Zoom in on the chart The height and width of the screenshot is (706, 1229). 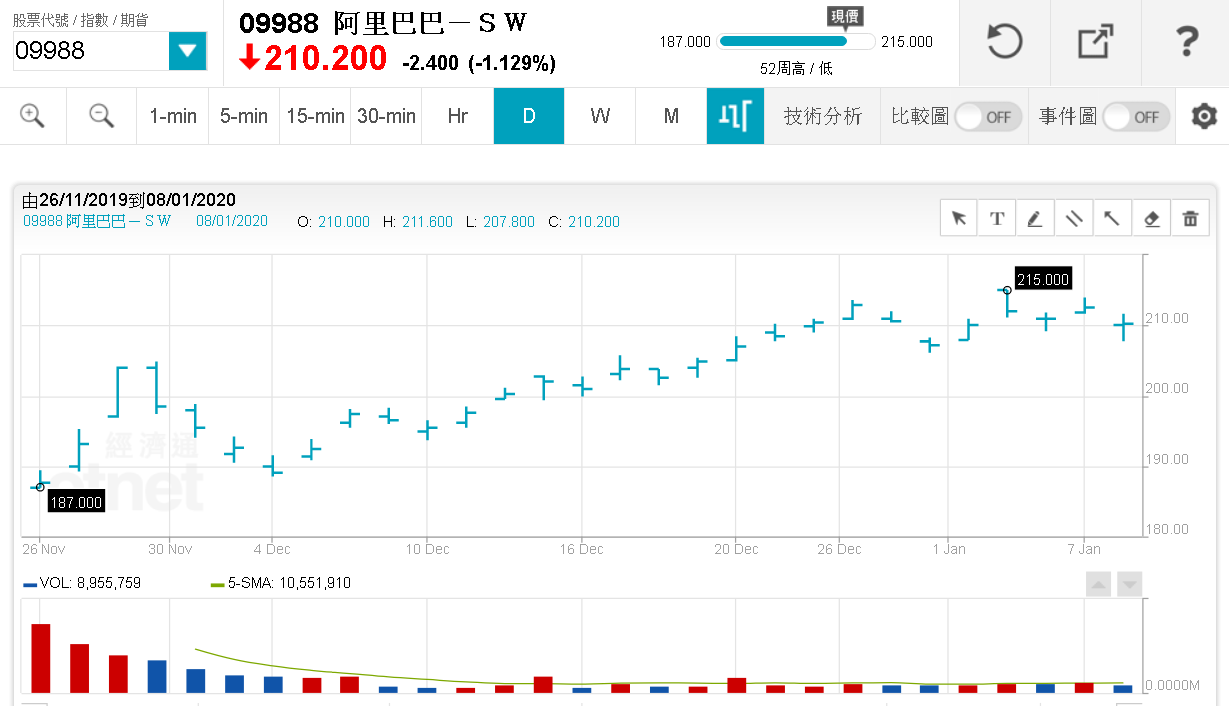tap(33, 116)
